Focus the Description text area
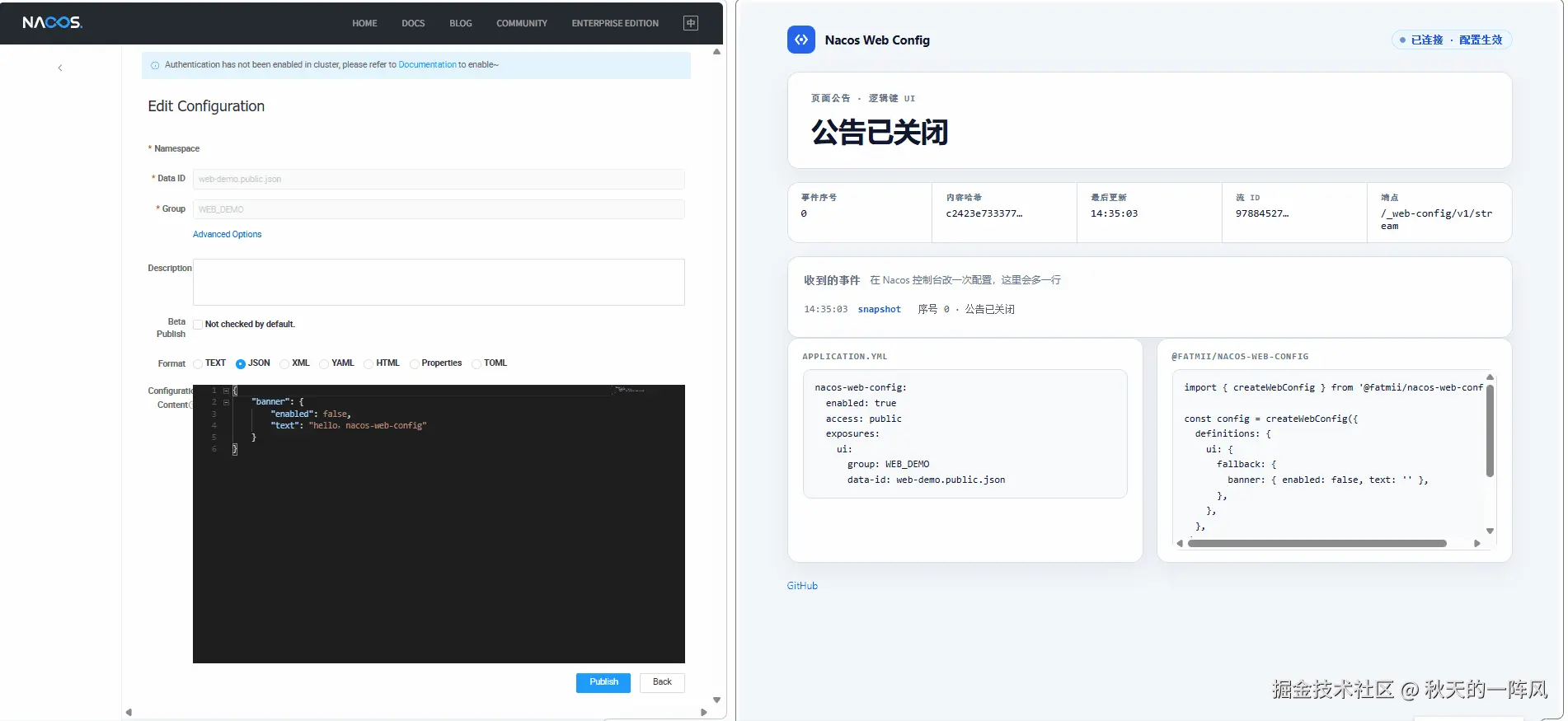 [x=439, y=282]
